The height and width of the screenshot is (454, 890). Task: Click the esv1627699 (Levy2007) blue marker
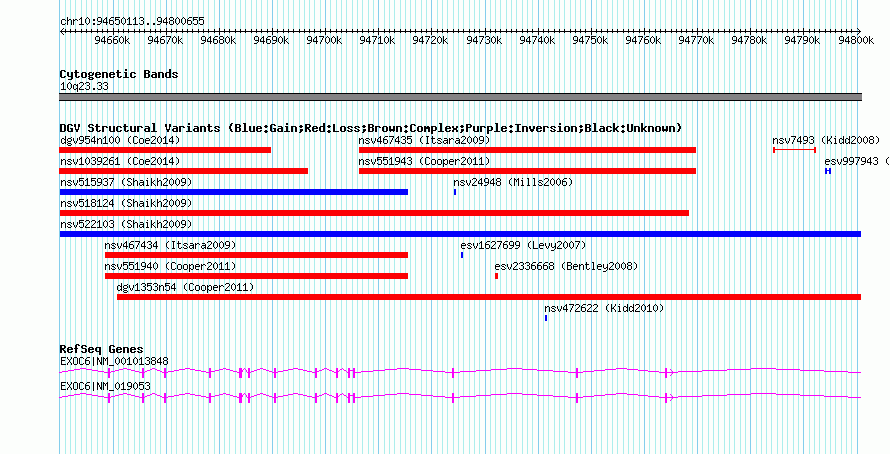(x=462, y=255)
